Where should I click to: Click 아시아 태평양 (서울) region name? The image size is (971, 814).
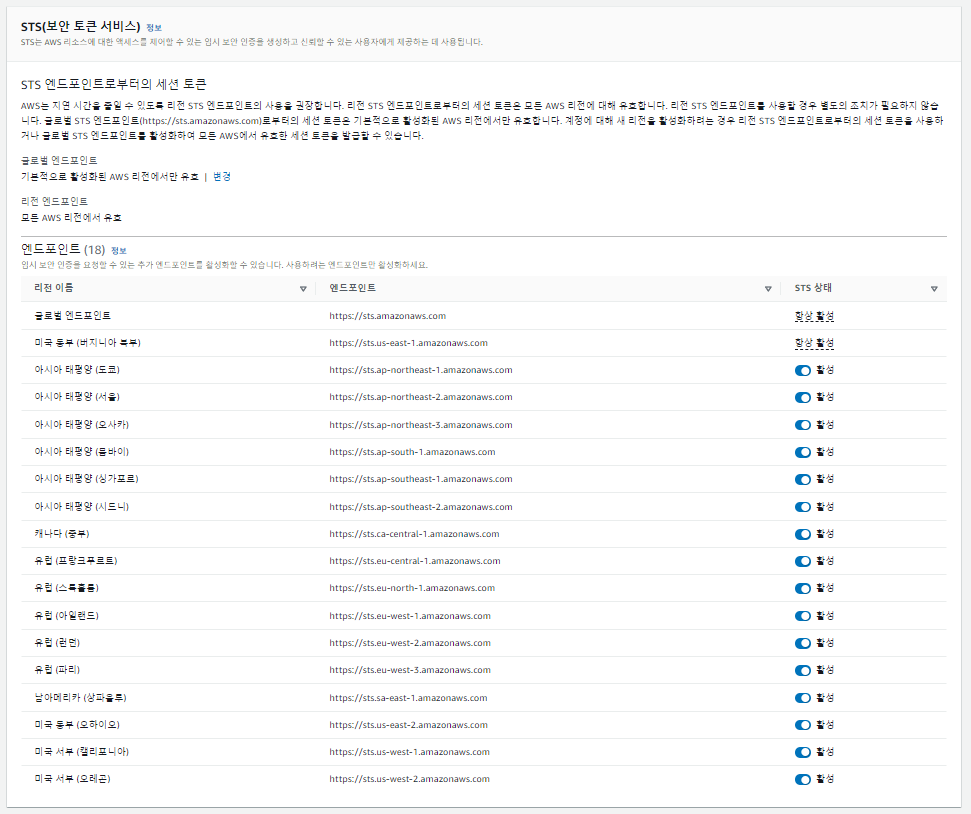77,397
